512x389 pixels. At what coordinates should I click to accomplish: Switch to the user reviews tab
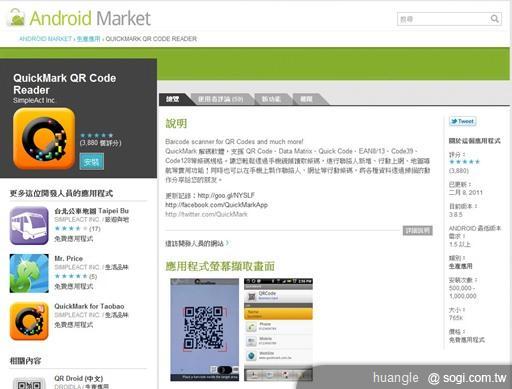(x=220, y=99)
